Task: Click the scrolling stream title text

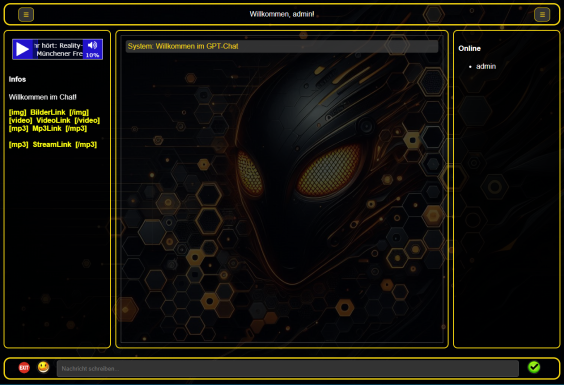Action: (59, 49)
